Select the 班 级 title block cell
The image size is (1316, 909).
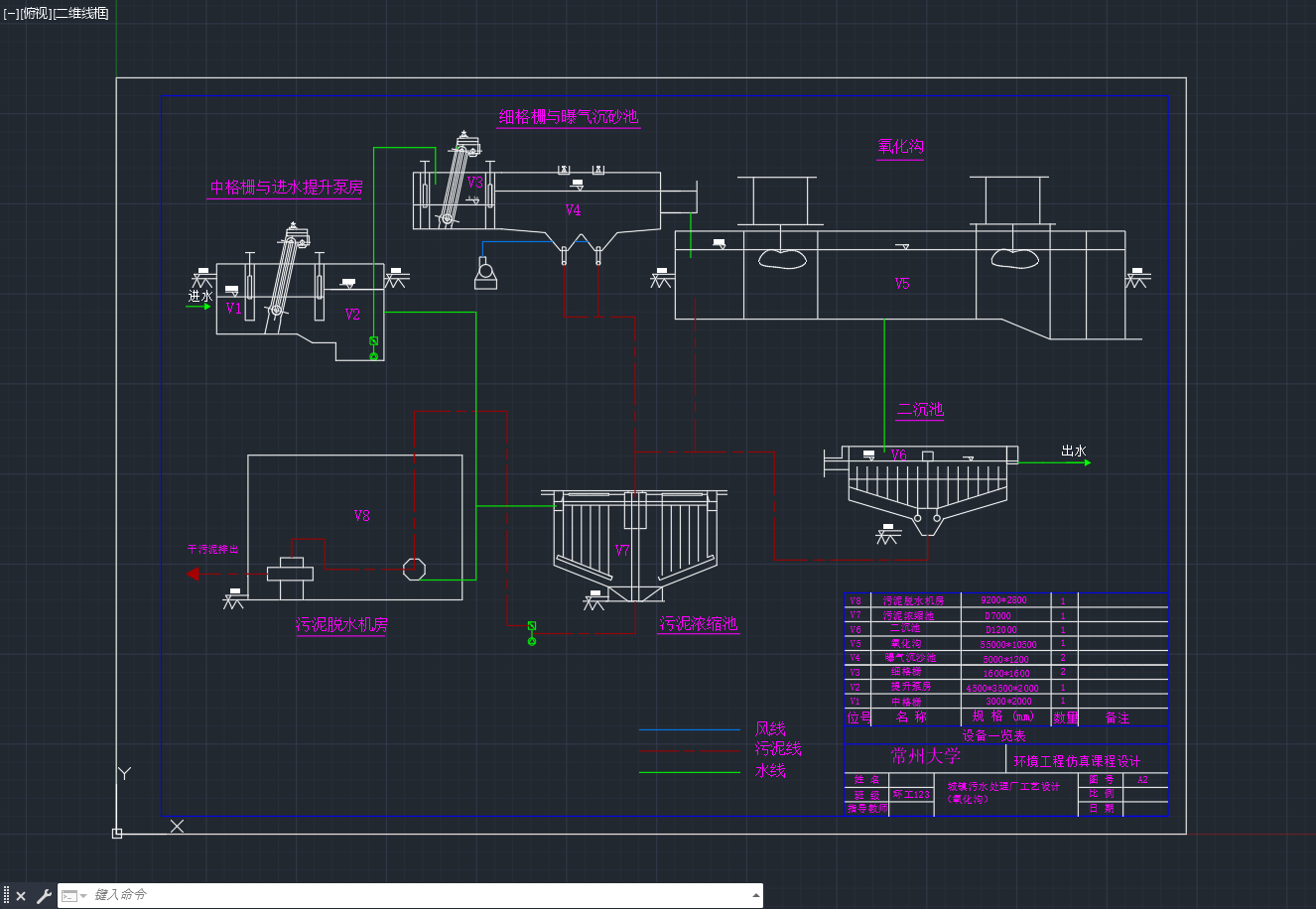point(866,795)
